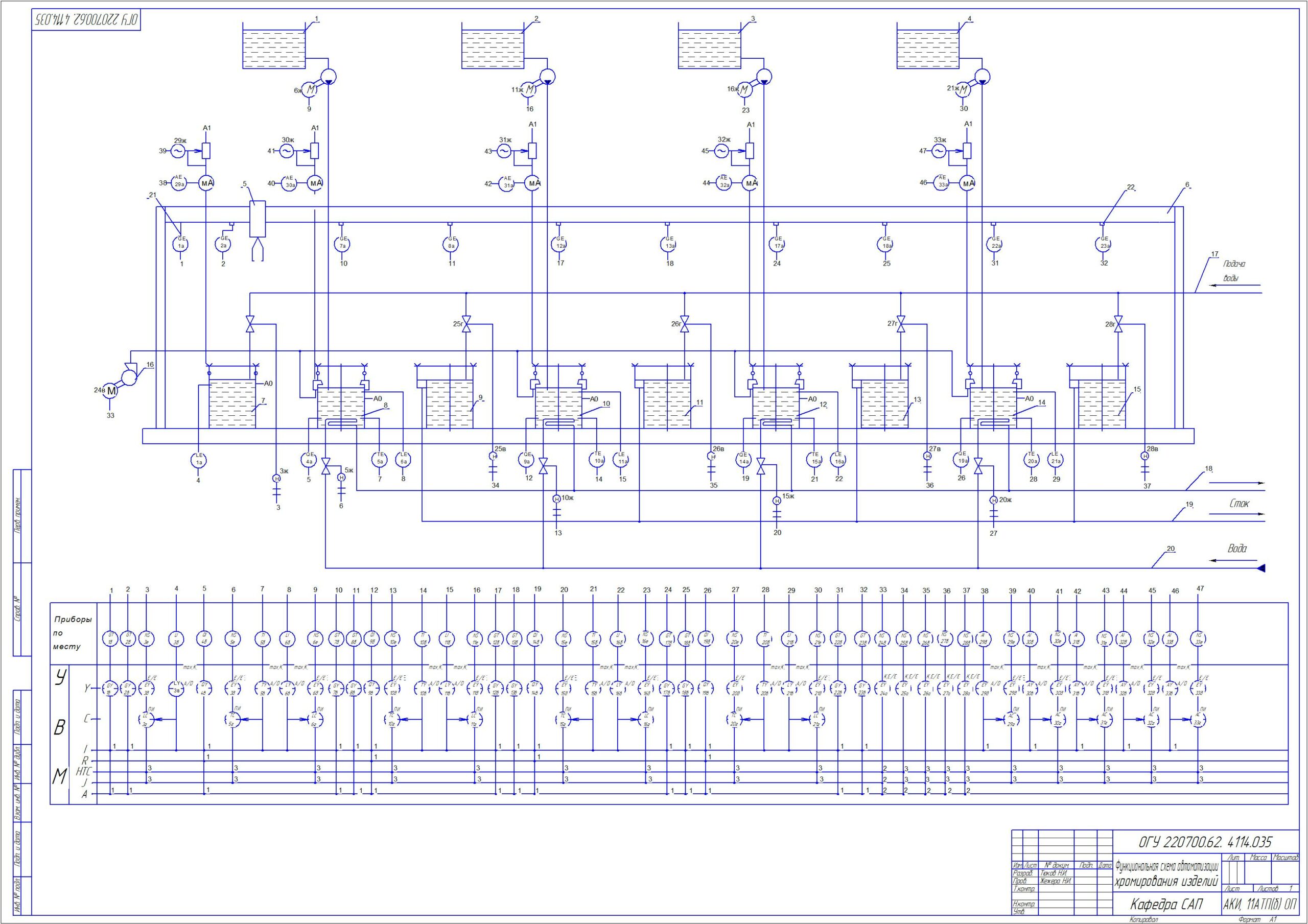Select Приборы по месту row label
The height and width of the screenshot is (924, 1308).
[x=75, y=636]
